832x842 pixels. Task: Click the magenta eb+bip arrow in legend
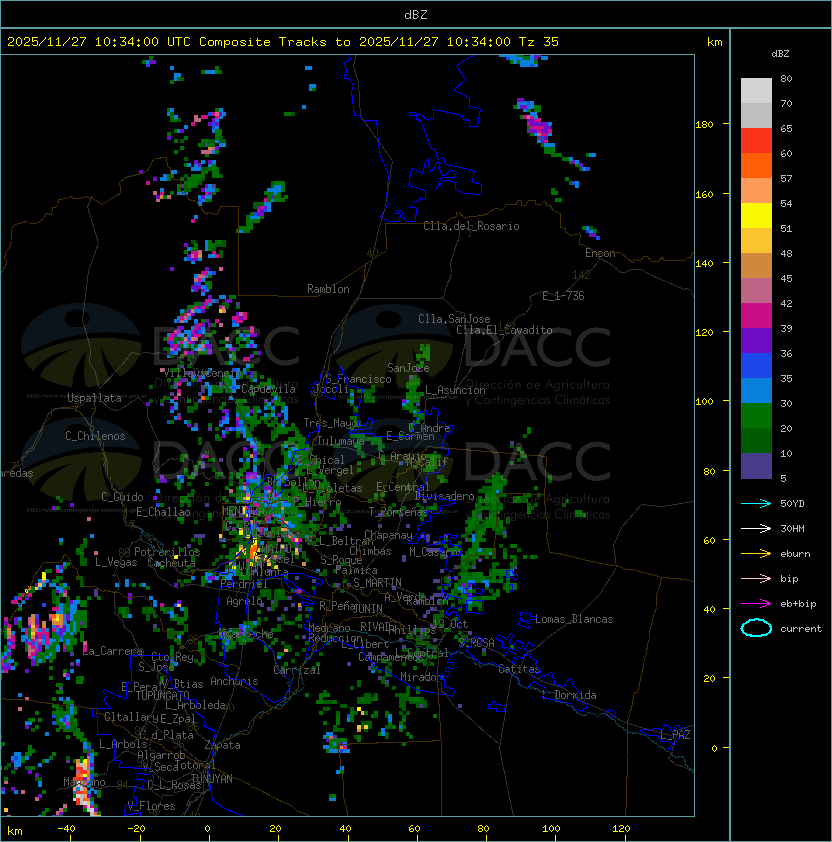(756, 604)
